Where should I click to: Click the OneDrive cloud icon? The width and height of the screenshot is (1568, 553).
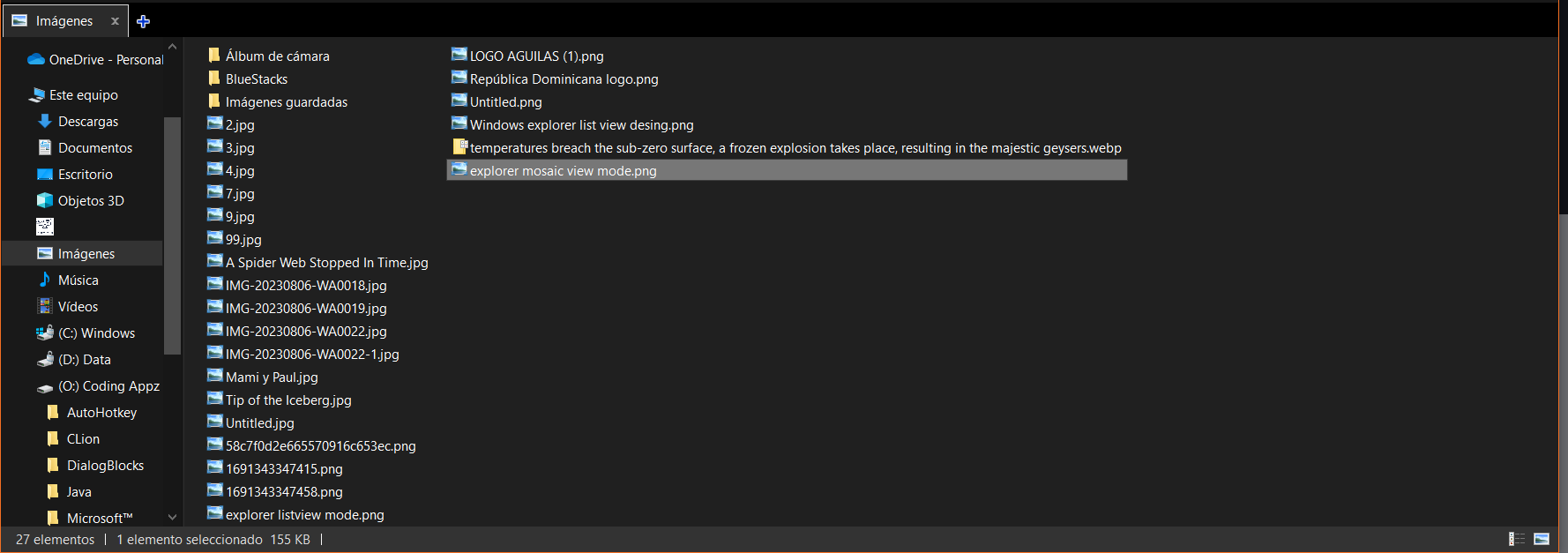pos(35,59)
